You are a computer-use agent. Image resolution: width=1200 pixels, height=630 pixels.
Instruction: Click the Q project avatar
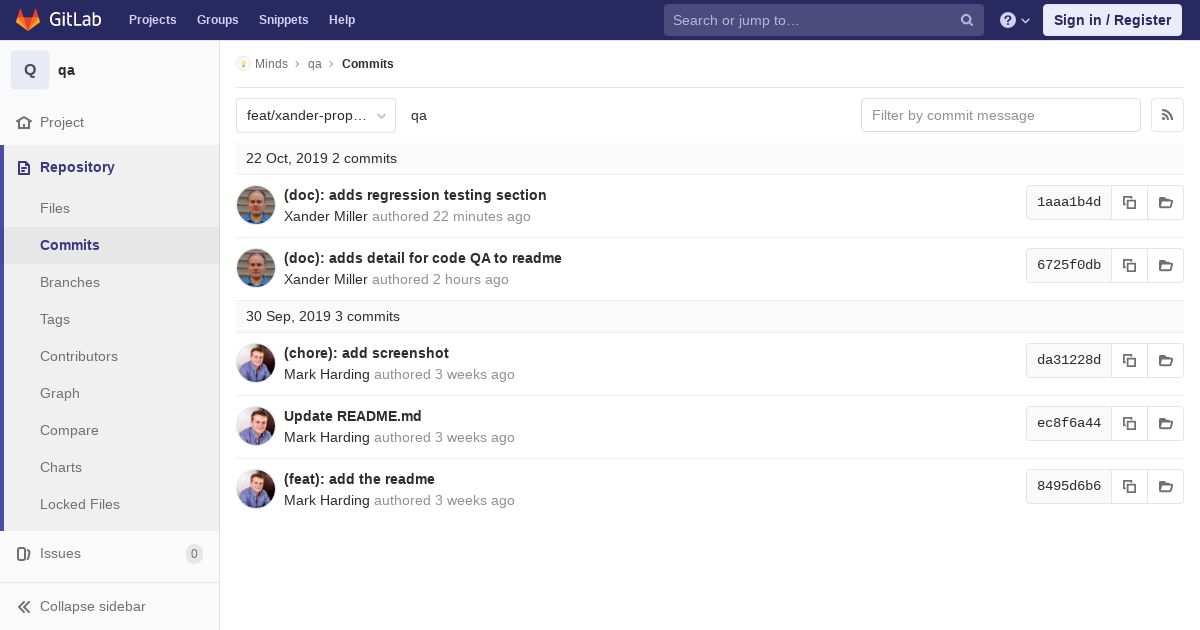pyautogui.click(x=30, y=70)
